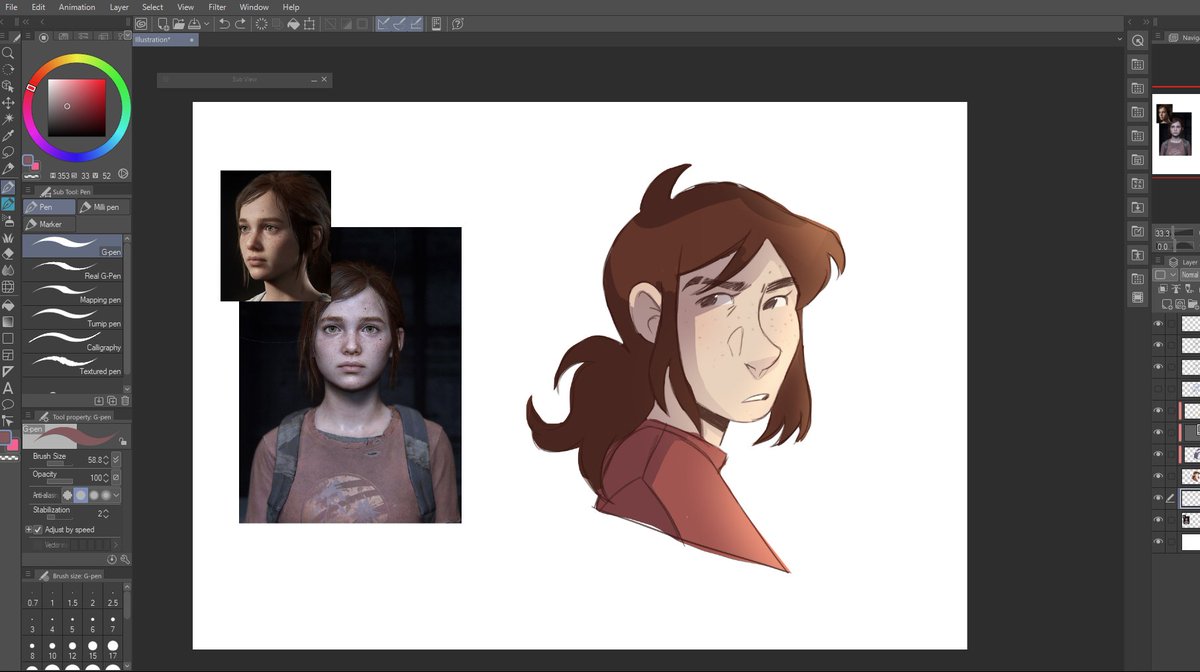1200x672 pixels.
Task: Click the Sub View floating panel title bar
Action: coord(245,79)
